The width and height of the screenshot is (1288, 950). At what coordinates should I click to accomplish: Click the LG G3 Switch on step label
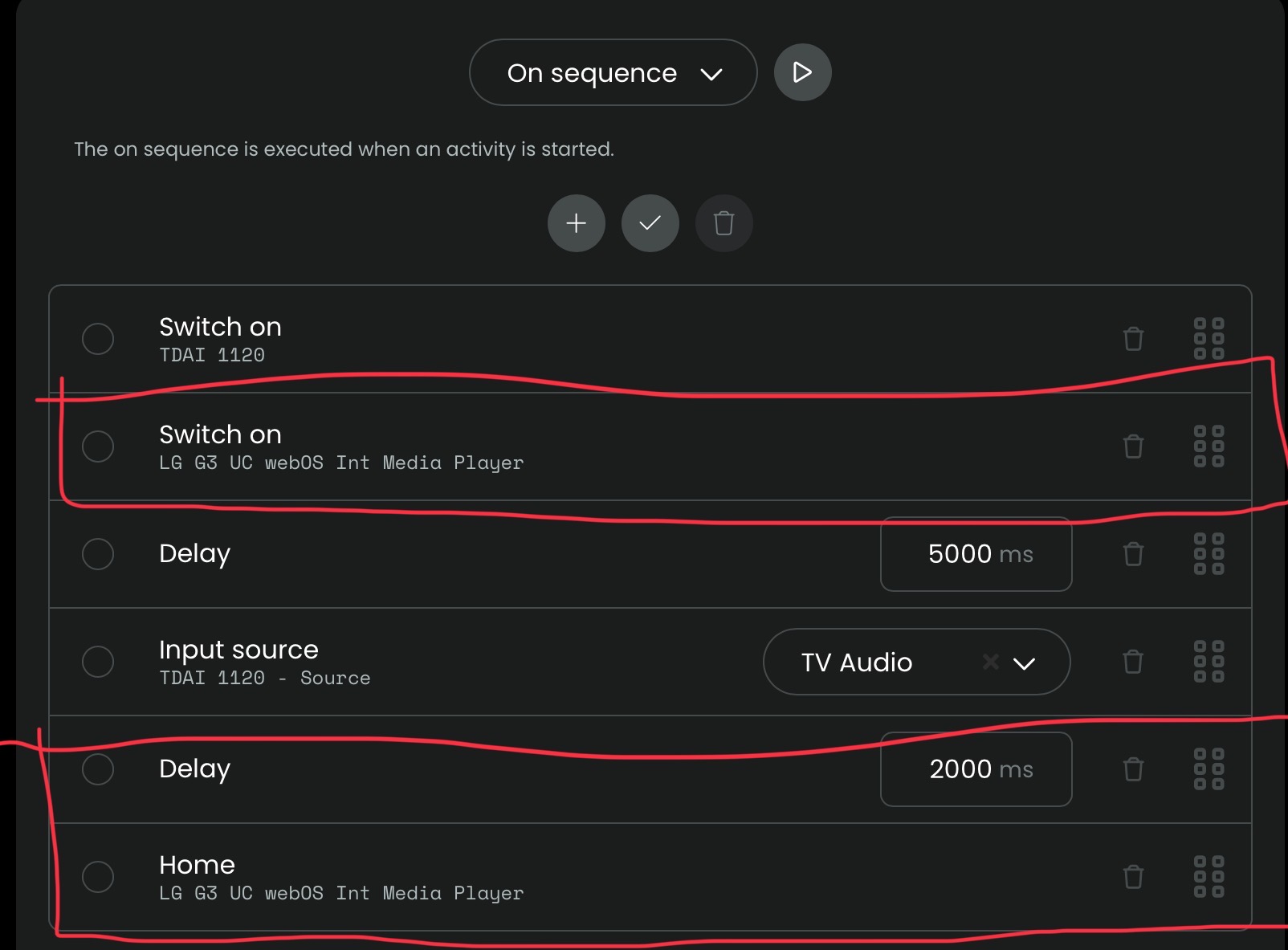[x=220, y=434]
